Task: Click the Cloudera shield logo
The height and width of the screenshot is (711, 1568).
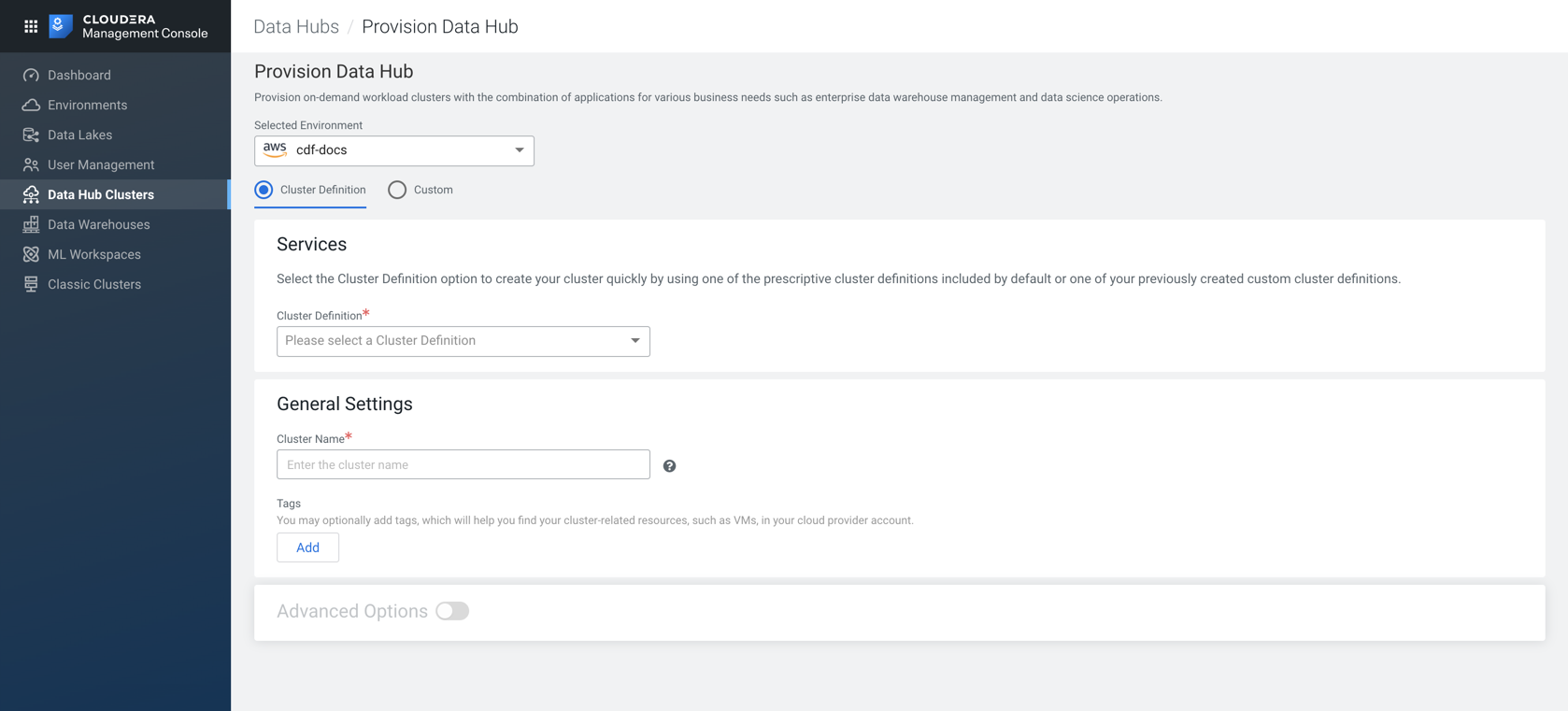Action: click(61, 26)
